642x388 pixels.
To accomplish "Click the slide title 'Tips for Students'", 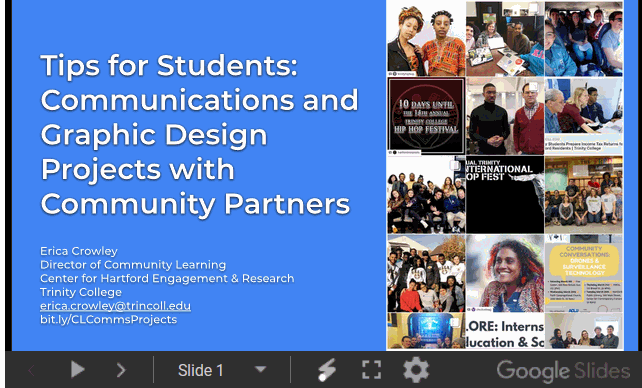I will (169, 65).
